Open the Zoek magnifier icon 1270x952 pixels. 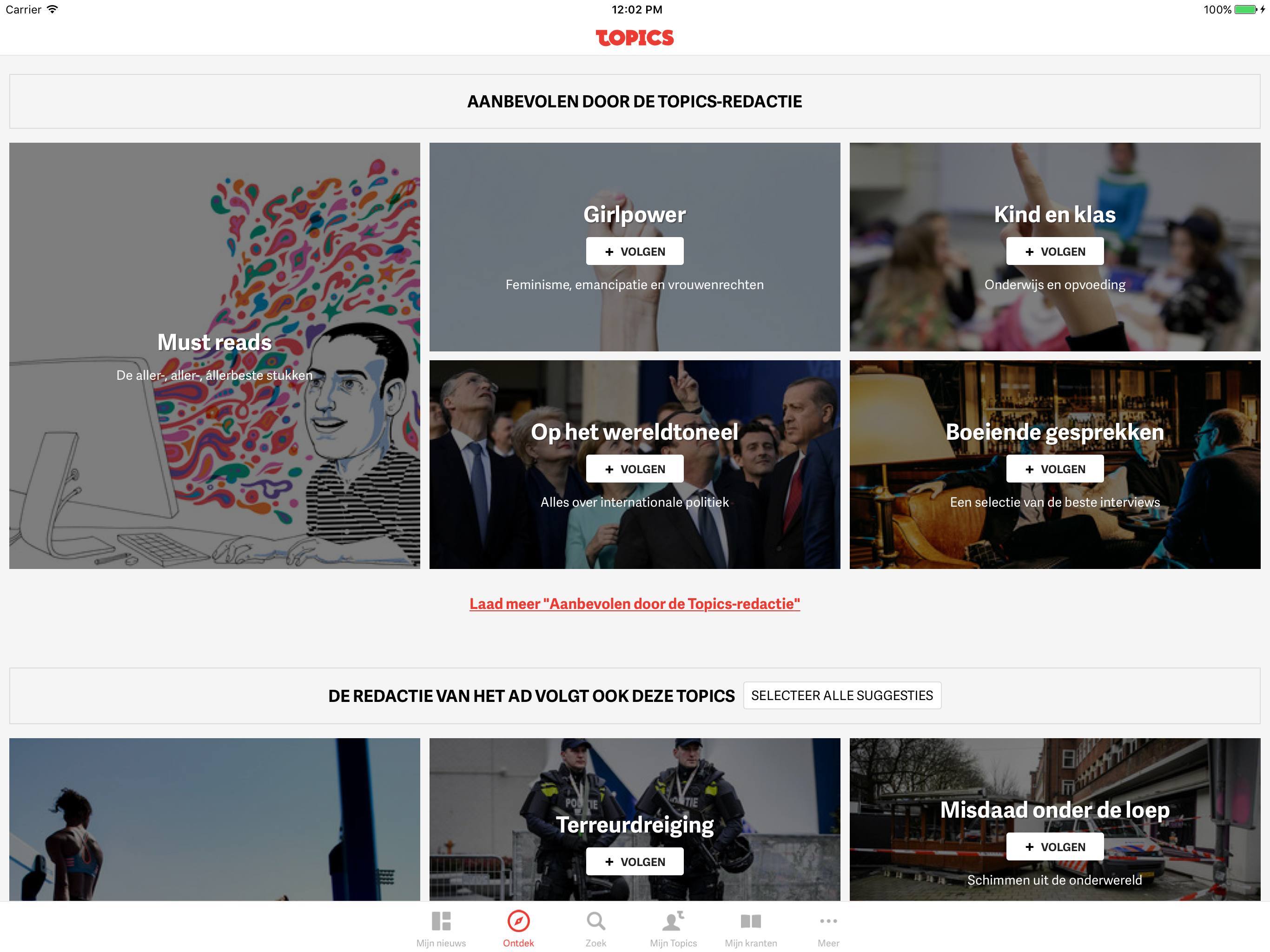point(596,921)
